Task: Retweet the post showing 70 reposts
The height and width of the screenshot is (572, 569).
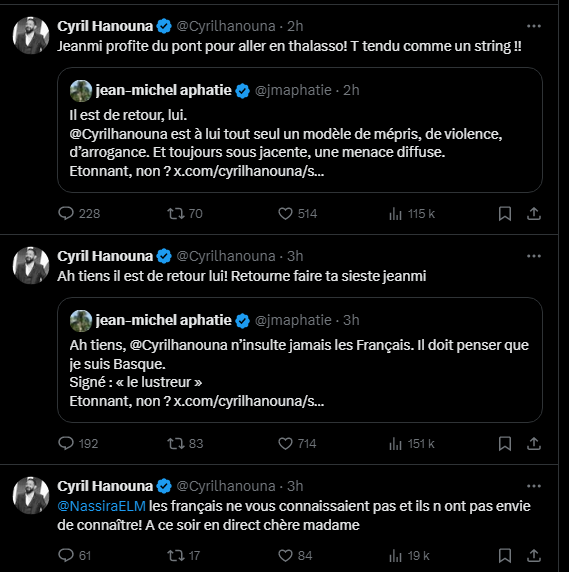Action: pos(185,213)
